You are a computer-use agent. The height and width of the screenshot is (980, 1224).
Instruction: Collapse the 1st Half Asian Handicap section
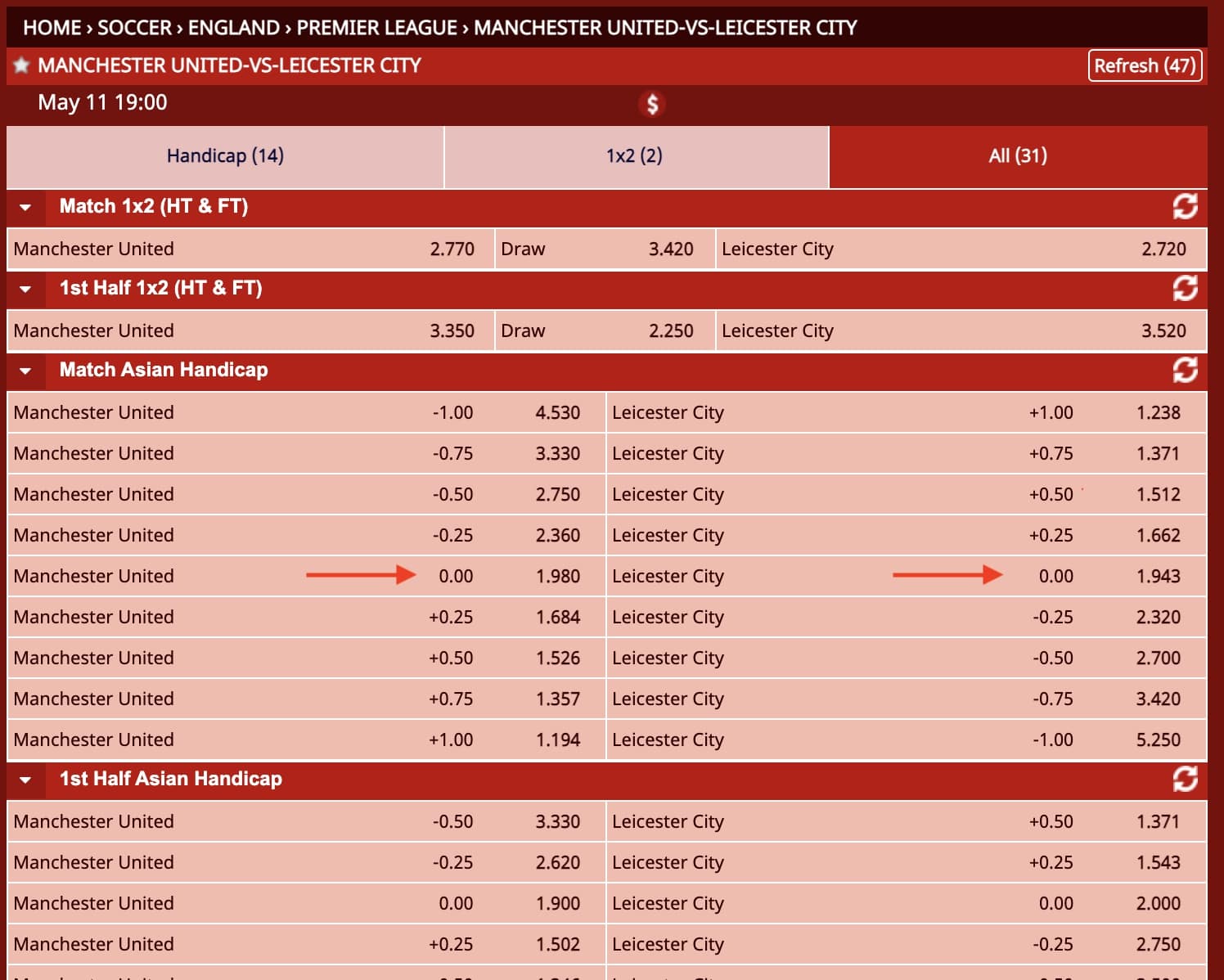25,780
